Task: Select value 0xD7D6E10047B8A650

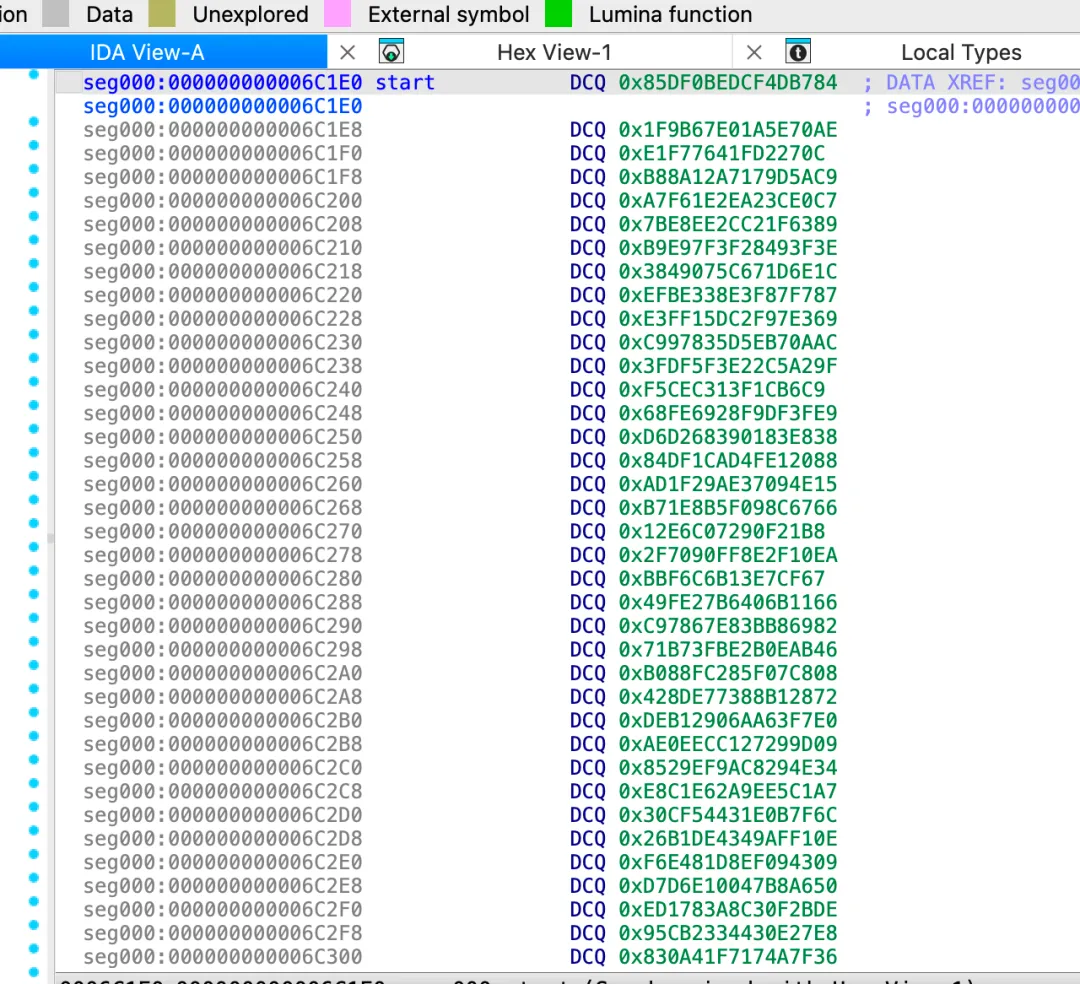Action: [x=727, y=886]
